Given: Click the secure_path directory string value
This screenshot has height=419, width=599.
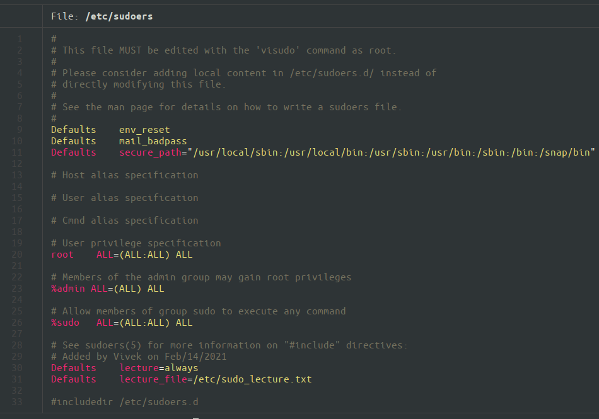Looking at the screenshot, I should pyautogui.click(x=391, y=152).
